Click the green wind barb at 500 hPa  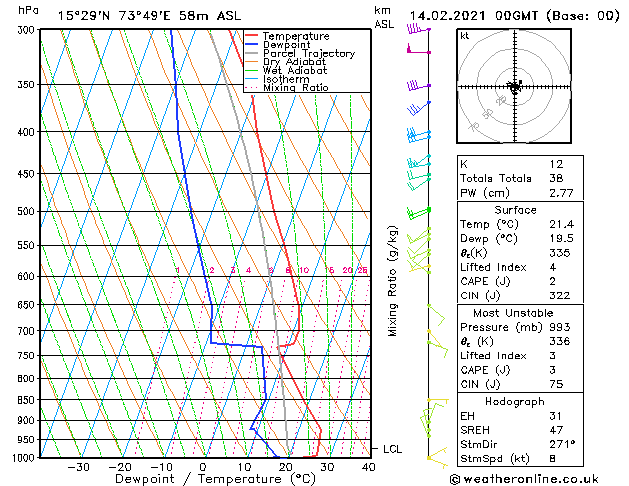tap(418, 213)
